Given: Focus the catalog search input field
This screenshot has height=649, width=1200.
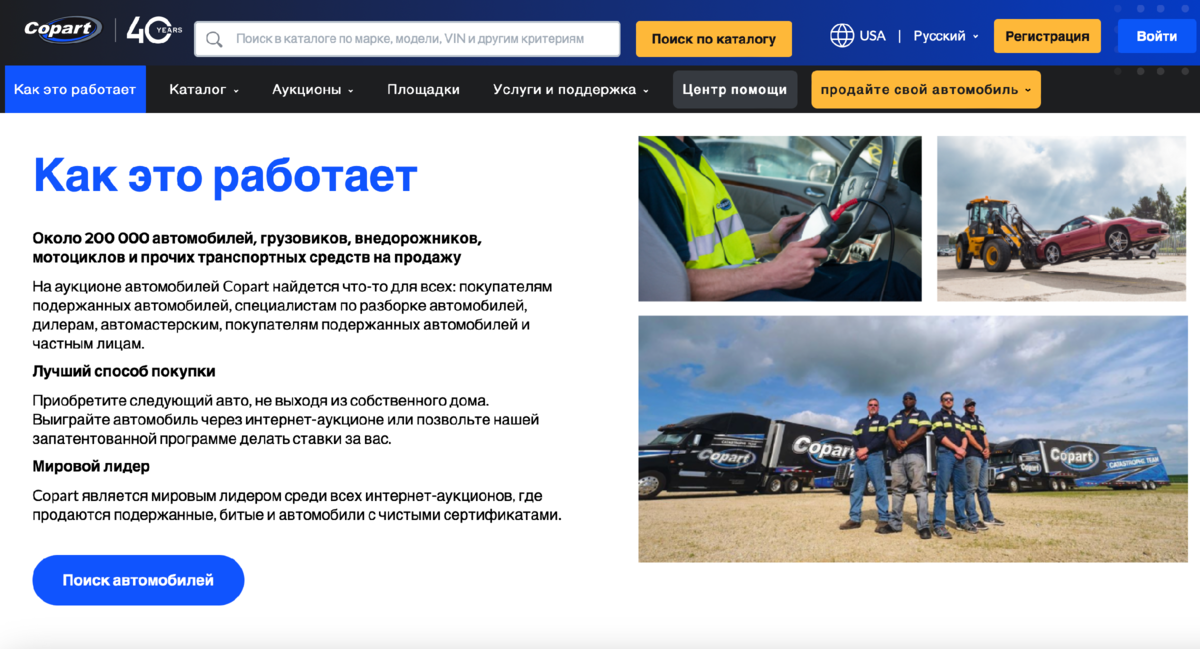Looking at the screenshot, I should 407,39.
